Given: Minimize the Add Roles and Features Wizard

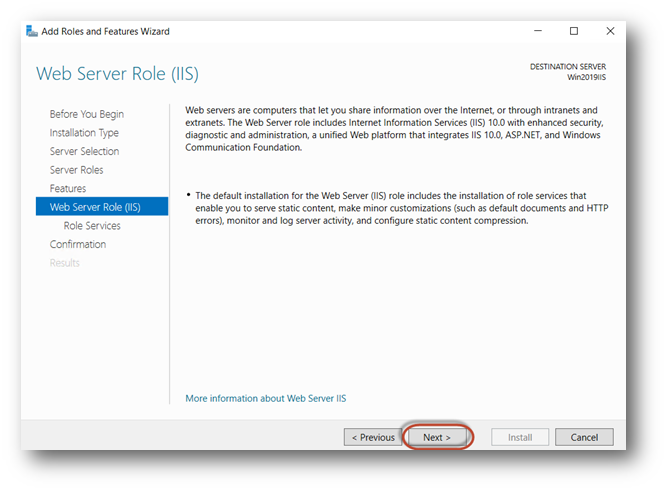Looking at the screenshot, I should 539,31.
